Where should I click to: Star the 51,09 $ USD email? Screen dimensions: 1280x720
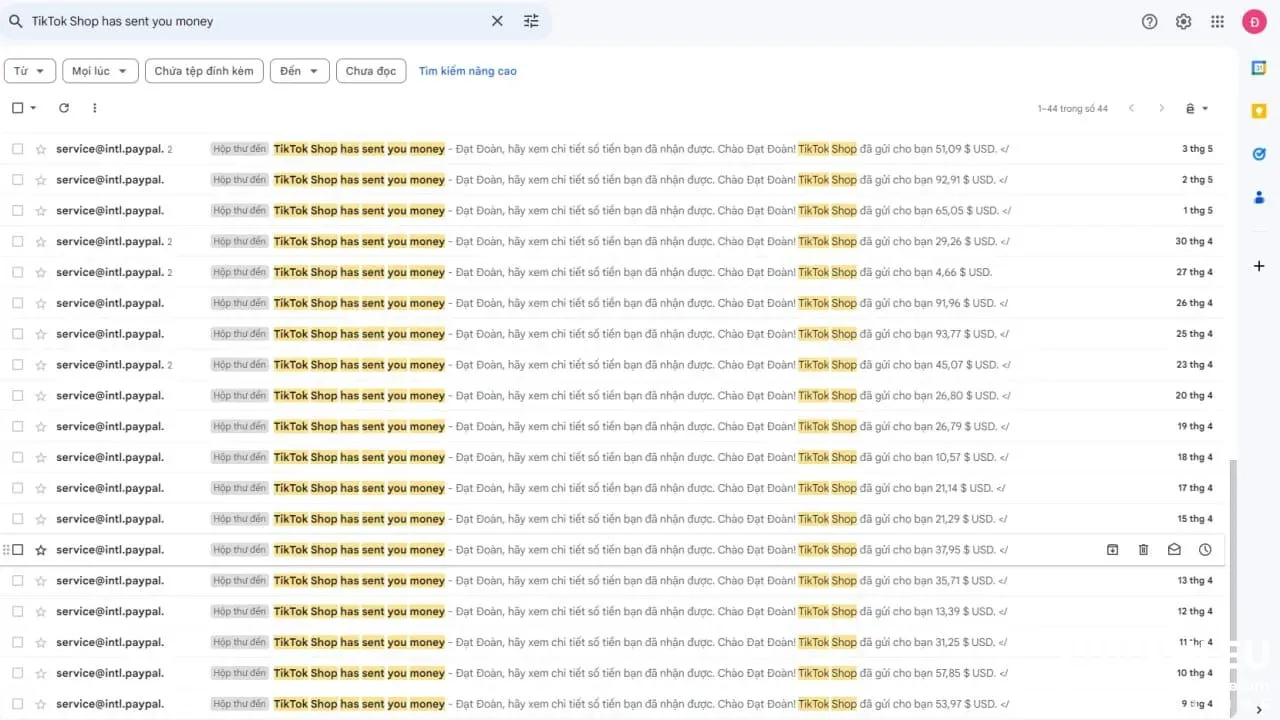tap(41, 149)
